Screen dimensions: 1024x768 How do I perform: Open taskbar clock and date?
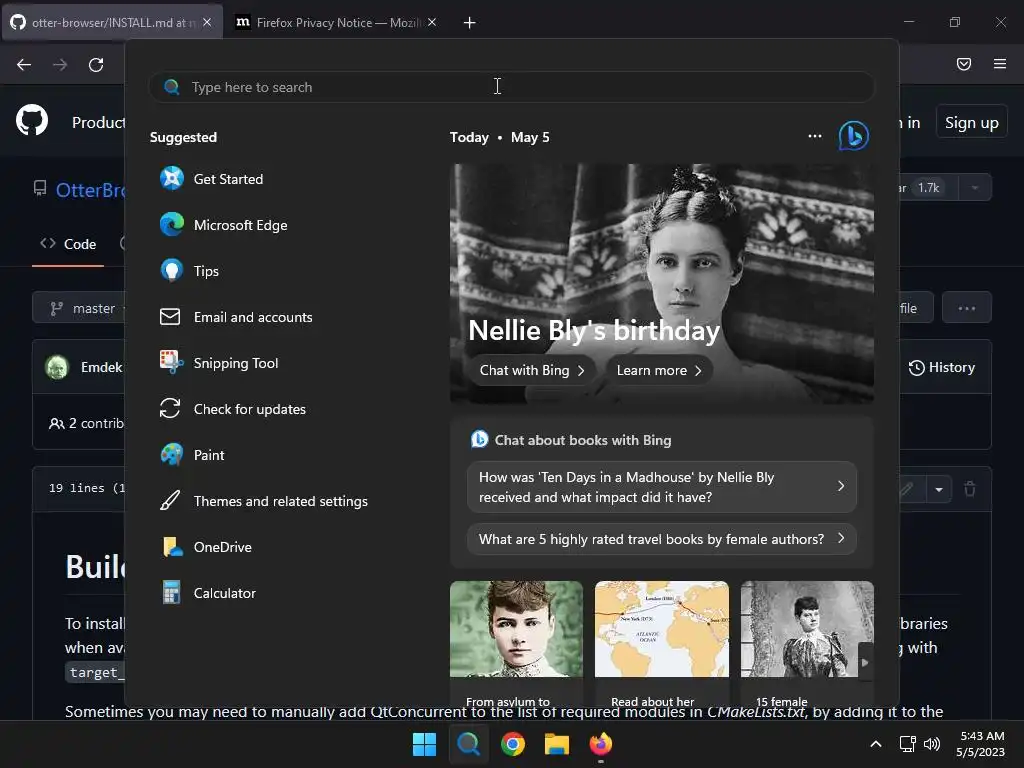[x=980, y=744]
